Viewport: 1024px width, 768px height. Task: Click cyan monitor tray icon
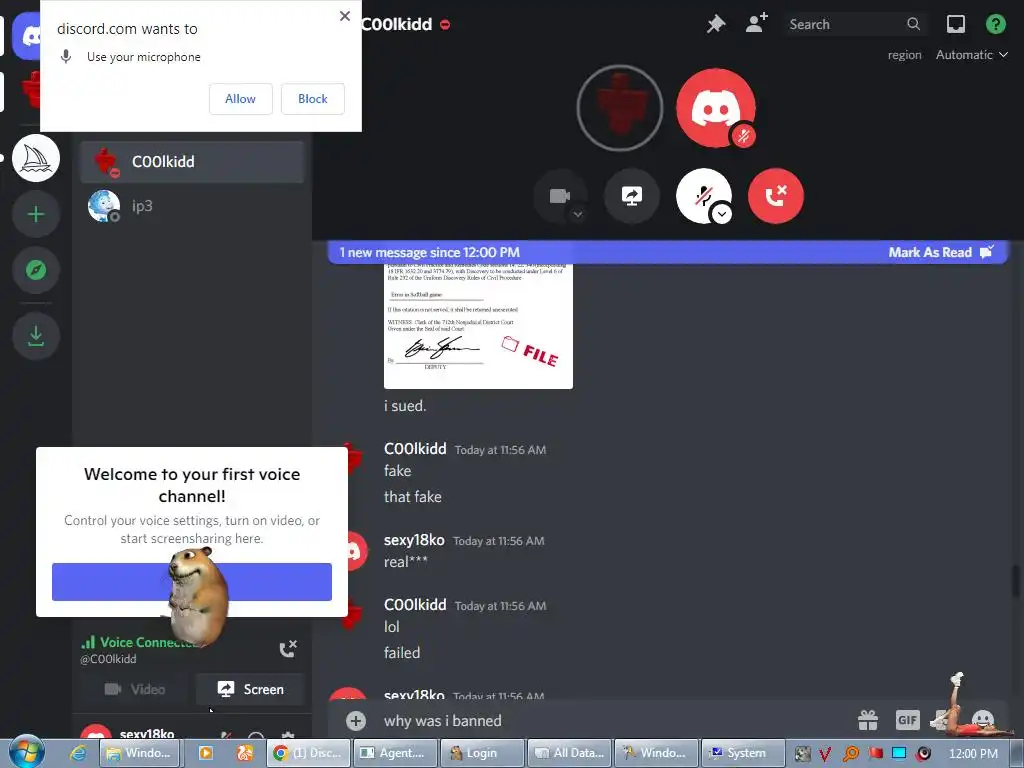pos(899,753)
